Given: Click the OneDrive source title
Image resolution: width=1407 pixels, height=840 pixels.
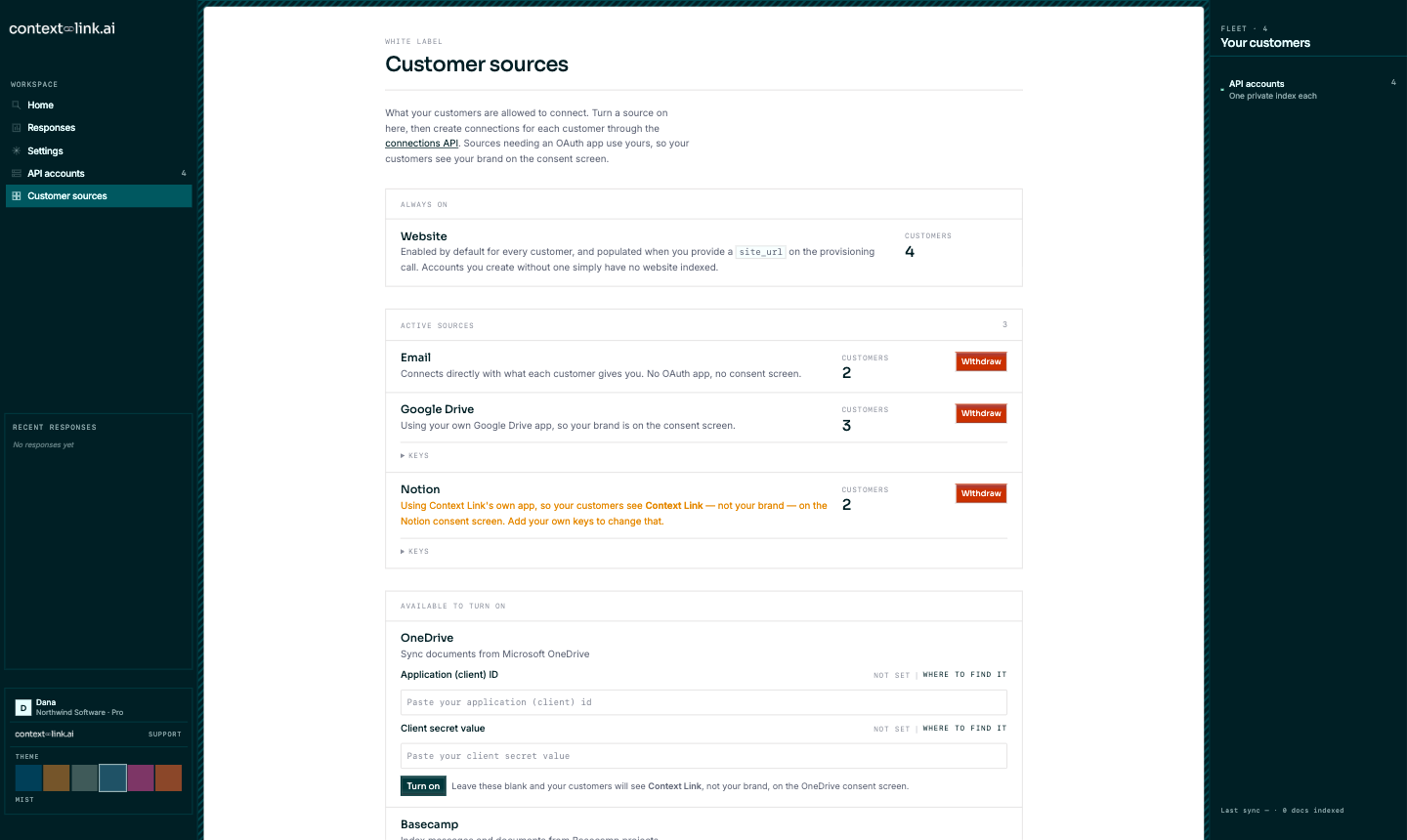Looking at the screenshot, I should pos(427,638).
